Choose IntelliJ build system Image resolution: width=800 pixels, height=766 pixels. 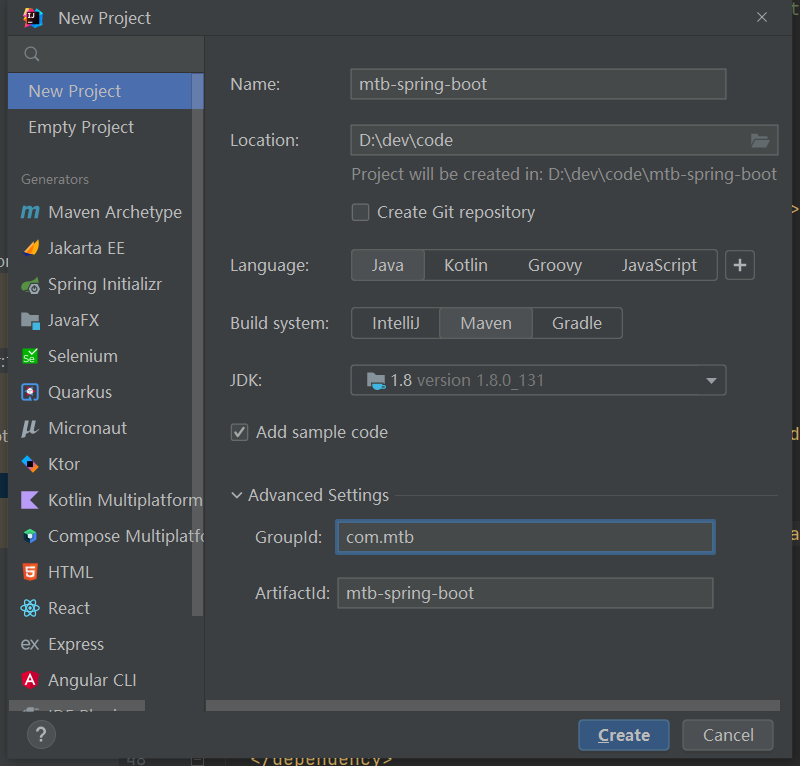[x=396, y=323]
